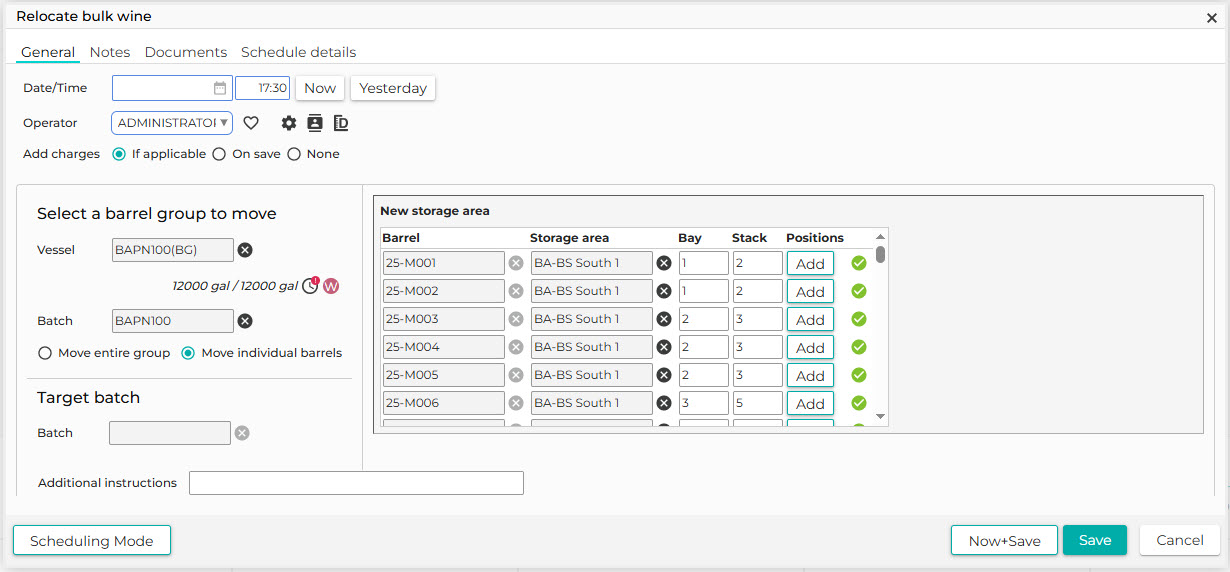Edit Bay value for barrel 25-M002
Viewport: 1230px width, 572px height.
704,291
